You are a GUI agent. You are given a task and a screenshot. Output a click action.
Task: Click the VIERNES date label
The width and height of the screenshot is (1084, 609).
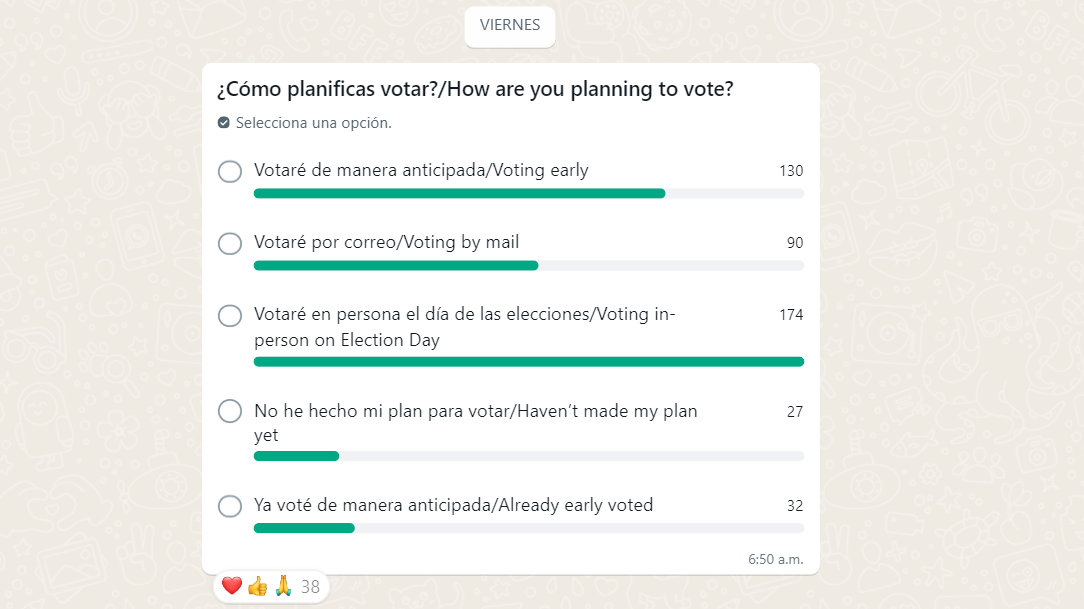510,26
